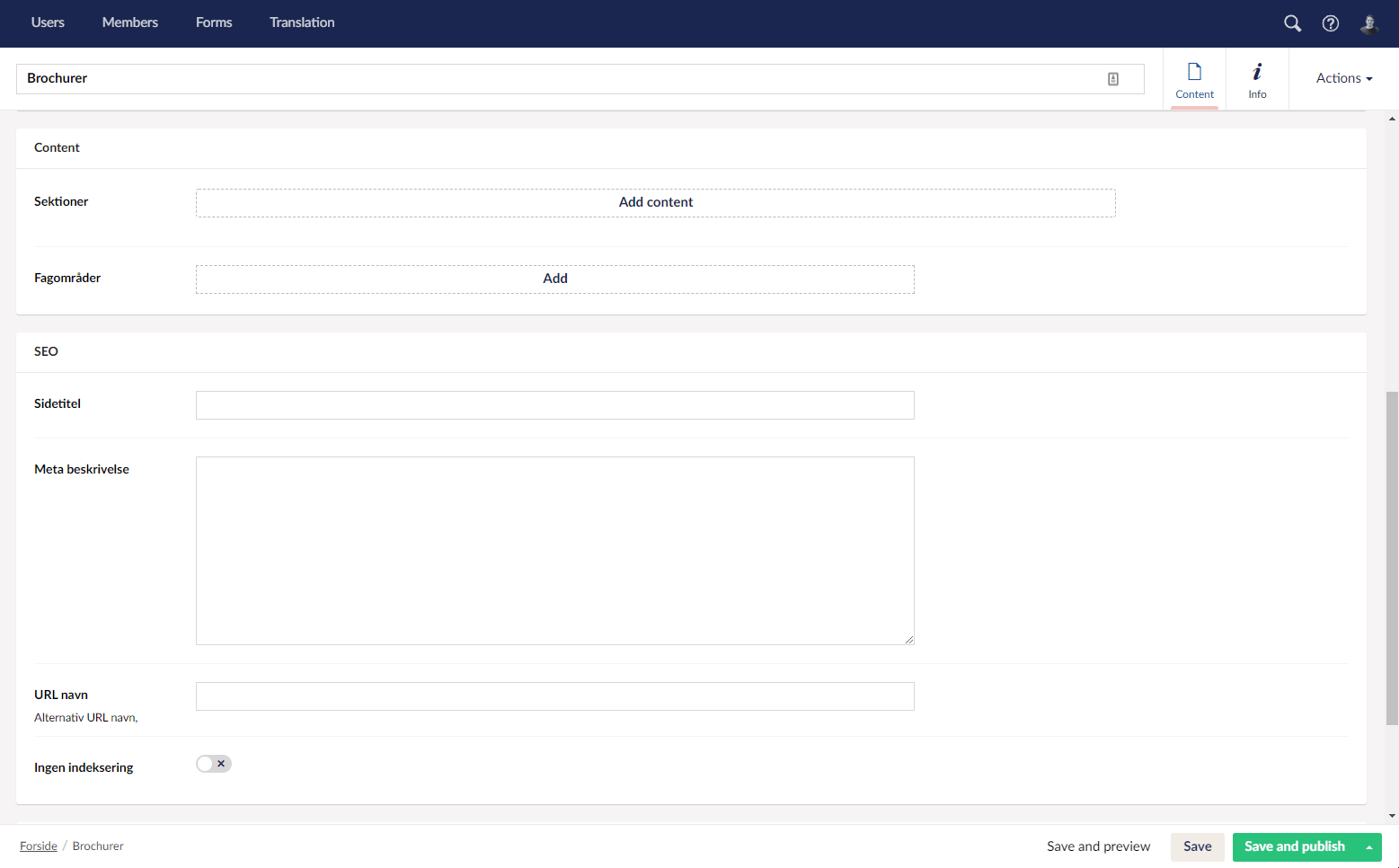Click the Content section heading
Viewport: 1399px width, 868px height.
57,147
